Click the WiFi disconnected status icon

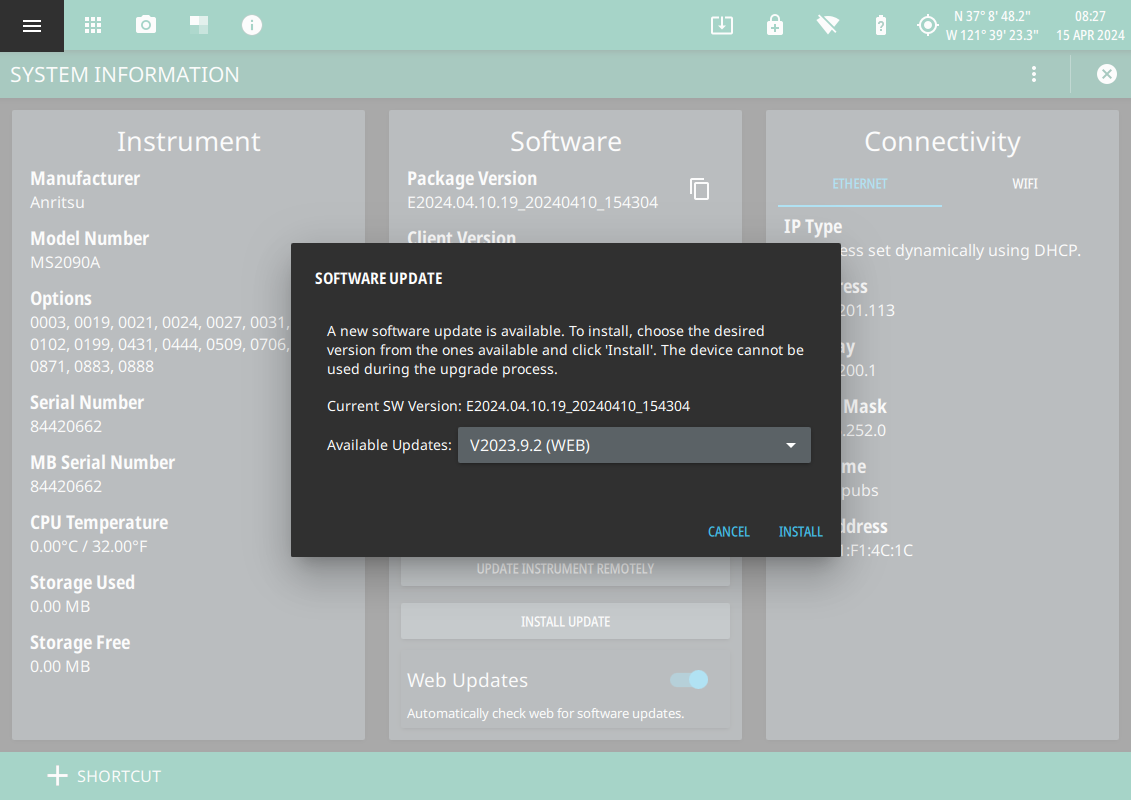tap(827, 26)
